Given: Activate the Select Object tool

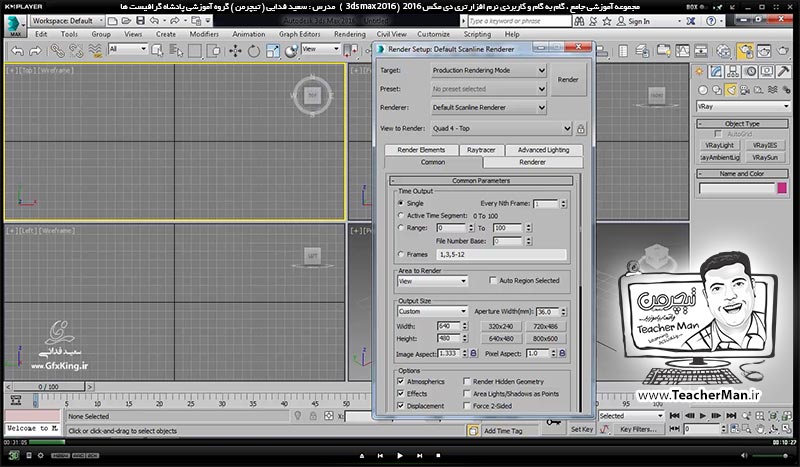Looking at the screenshot, I should coord(157,51).
